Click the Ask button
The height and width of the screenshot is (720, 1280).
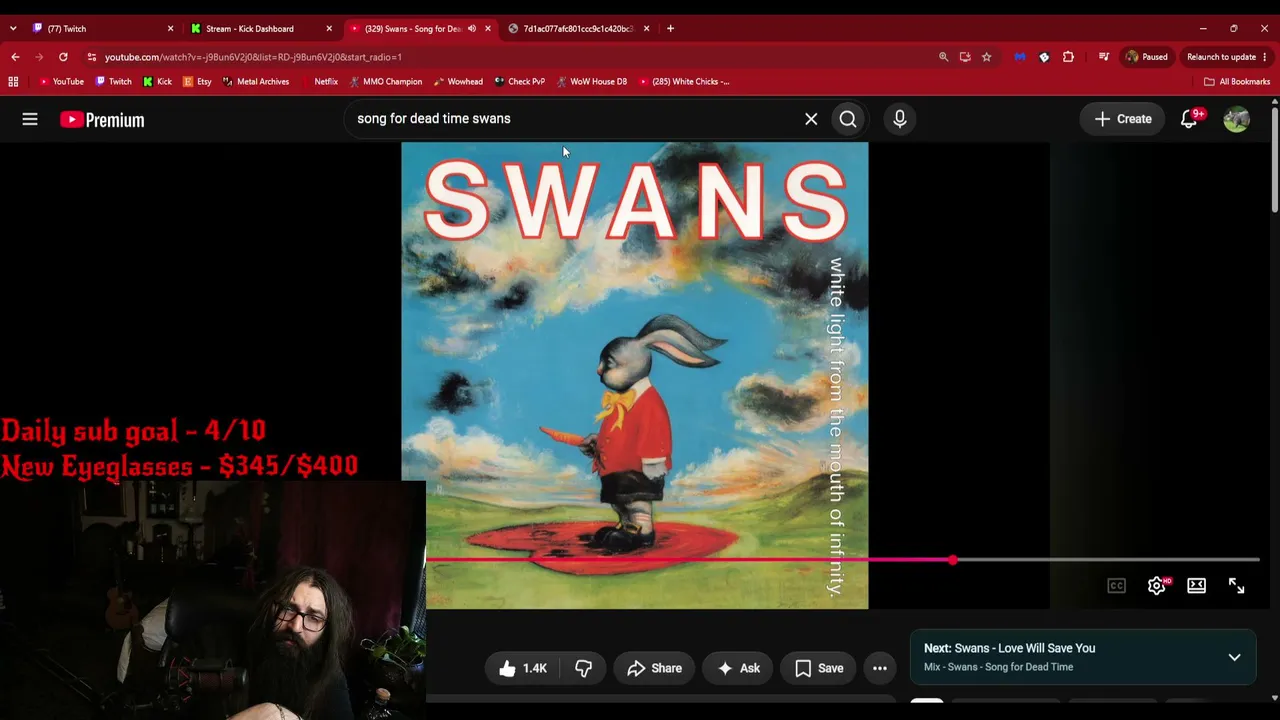click(738, 668)
